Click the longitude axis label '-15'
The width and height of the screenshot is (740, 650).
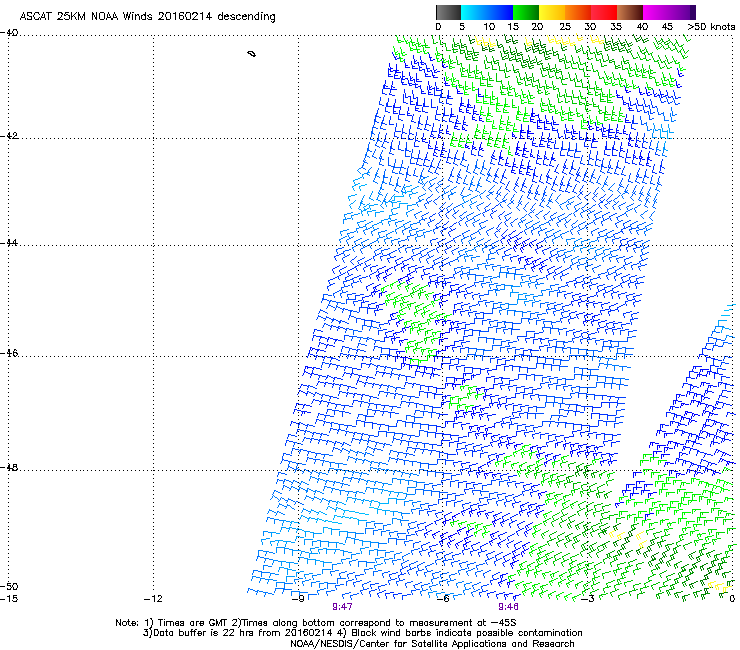pyautogui.click(x=9, y=599)
